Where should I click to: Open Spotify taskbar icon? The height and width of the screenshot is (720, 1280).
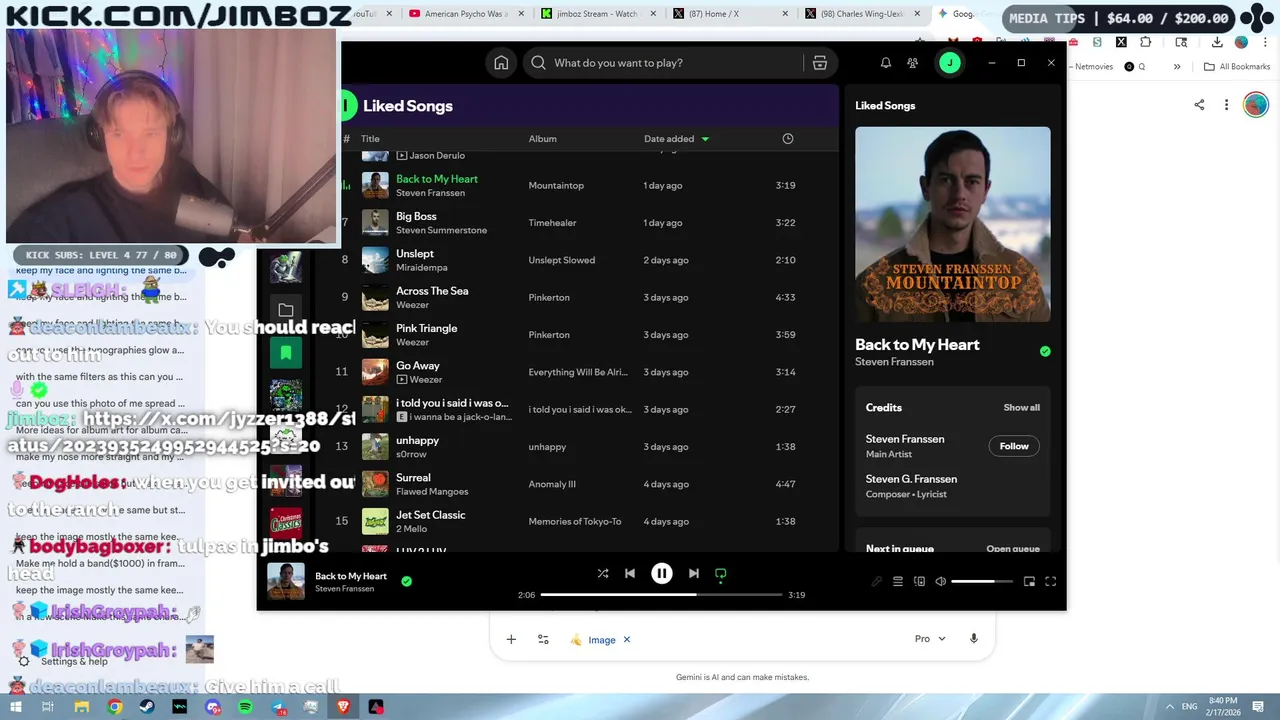tap(246, 707)
